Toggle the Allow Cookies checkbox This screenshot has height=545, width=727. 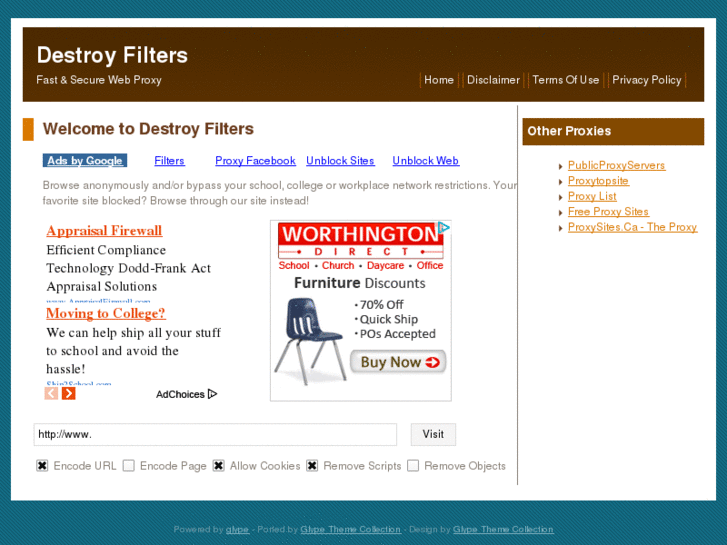219,465
